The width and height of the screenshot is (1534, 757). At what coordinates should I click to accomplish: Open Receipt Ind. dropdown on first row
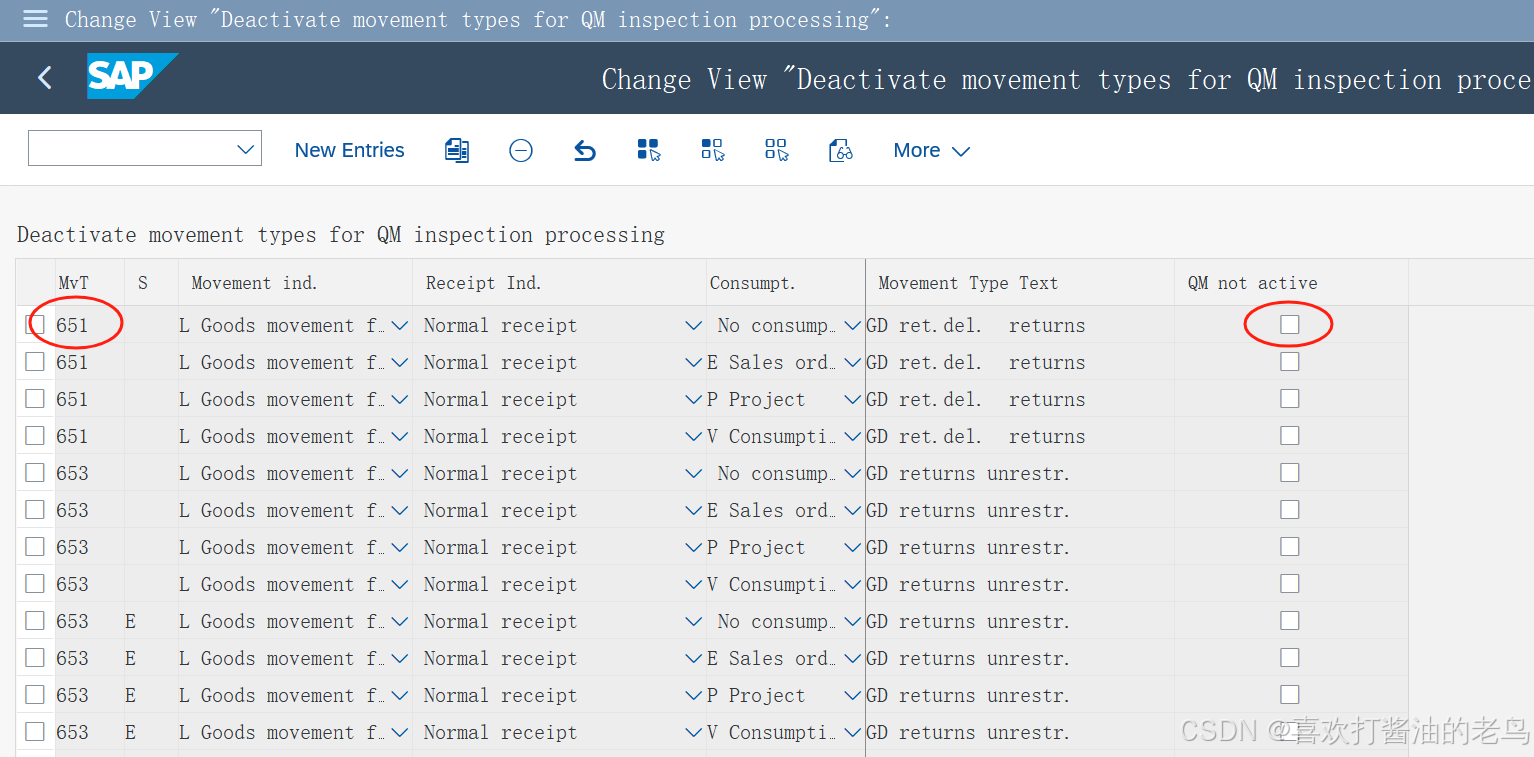694,324
